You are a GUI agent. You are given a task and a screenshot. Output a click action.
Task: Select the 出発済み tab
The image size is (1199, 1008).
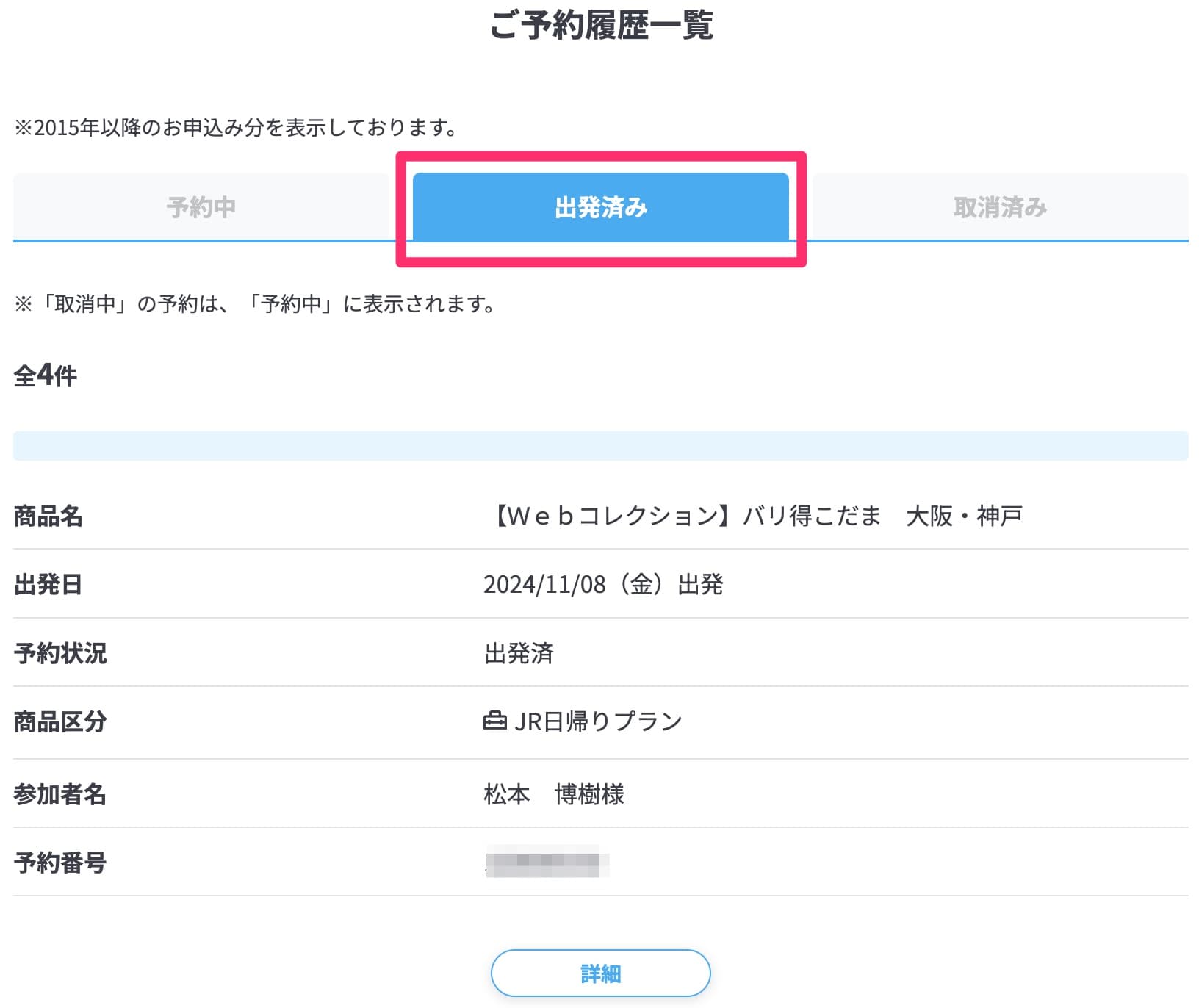pos(600,207)
